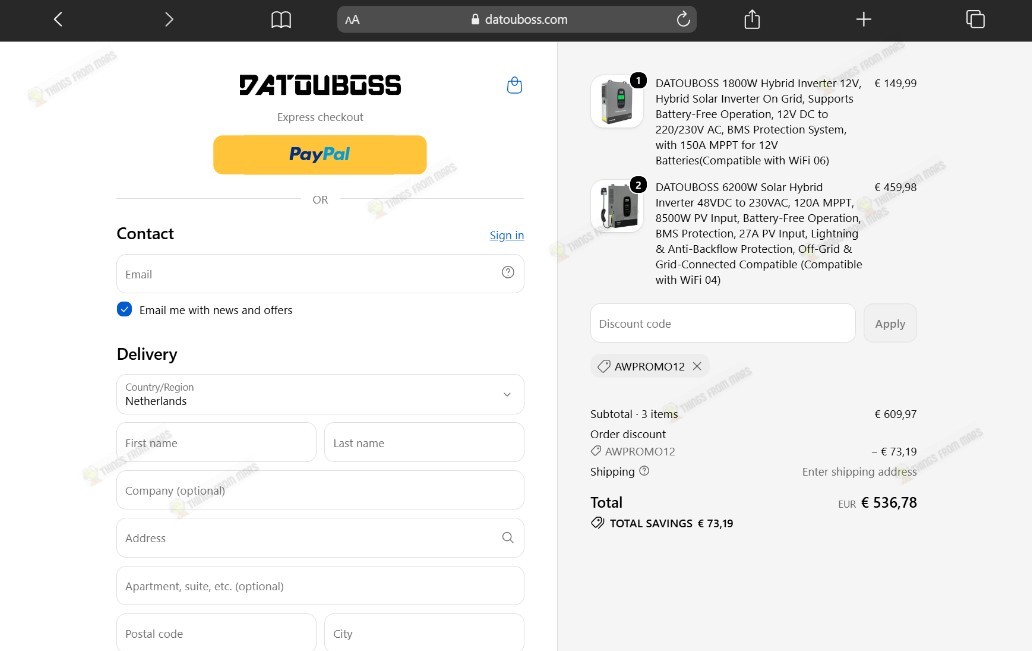
Task: Focus the City field
Action: 424,633
